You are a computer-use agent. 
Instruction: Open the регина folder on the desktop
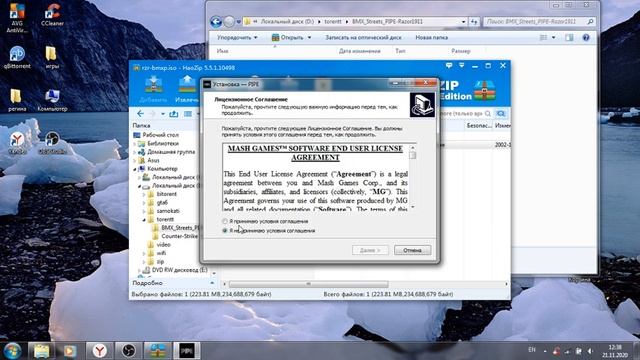point(17,100)
